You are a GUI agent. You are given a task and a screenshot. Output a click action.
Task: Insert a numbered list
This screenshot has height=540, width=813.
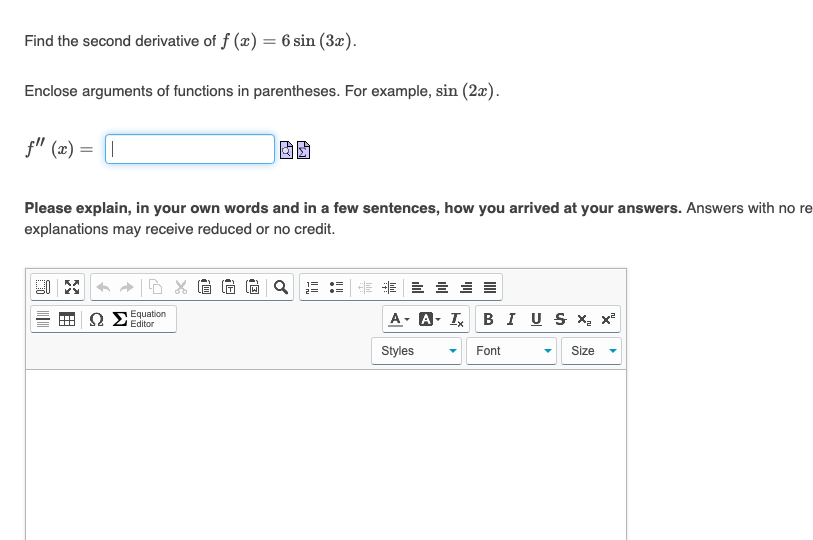312,287
